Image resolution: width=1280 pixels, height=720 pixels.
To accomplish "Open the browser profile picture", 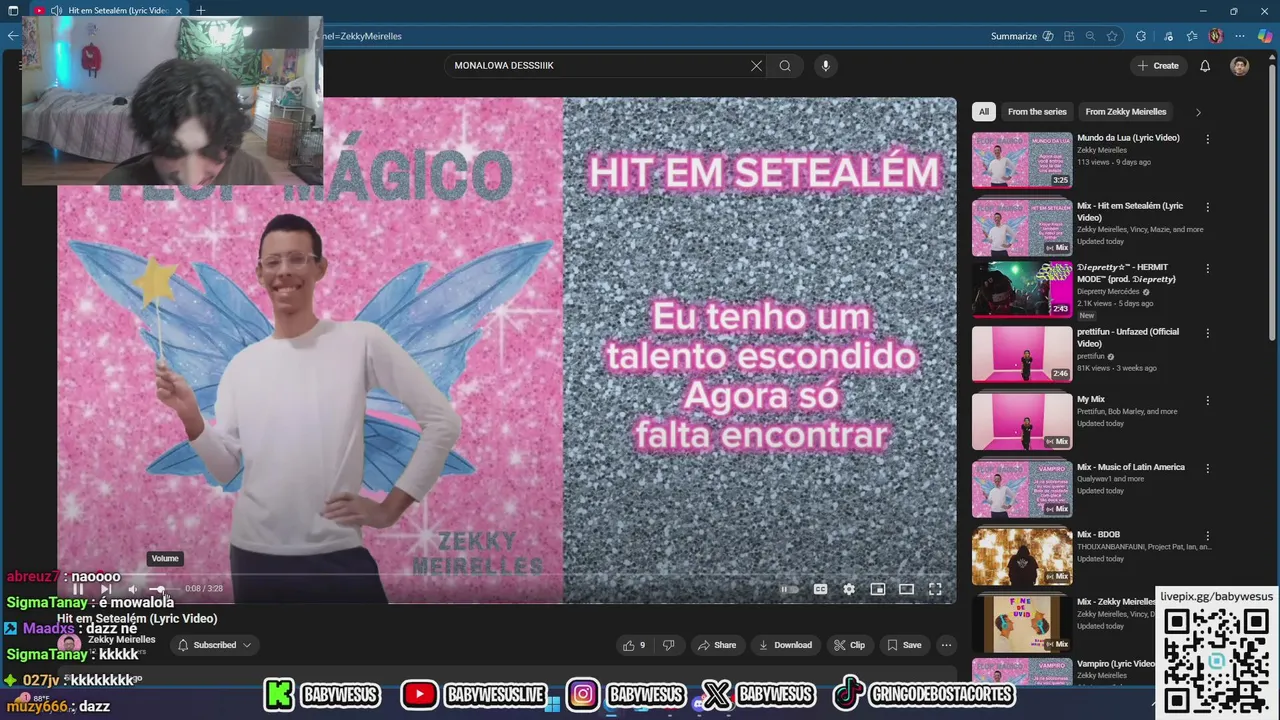I will click(1216, 36).
